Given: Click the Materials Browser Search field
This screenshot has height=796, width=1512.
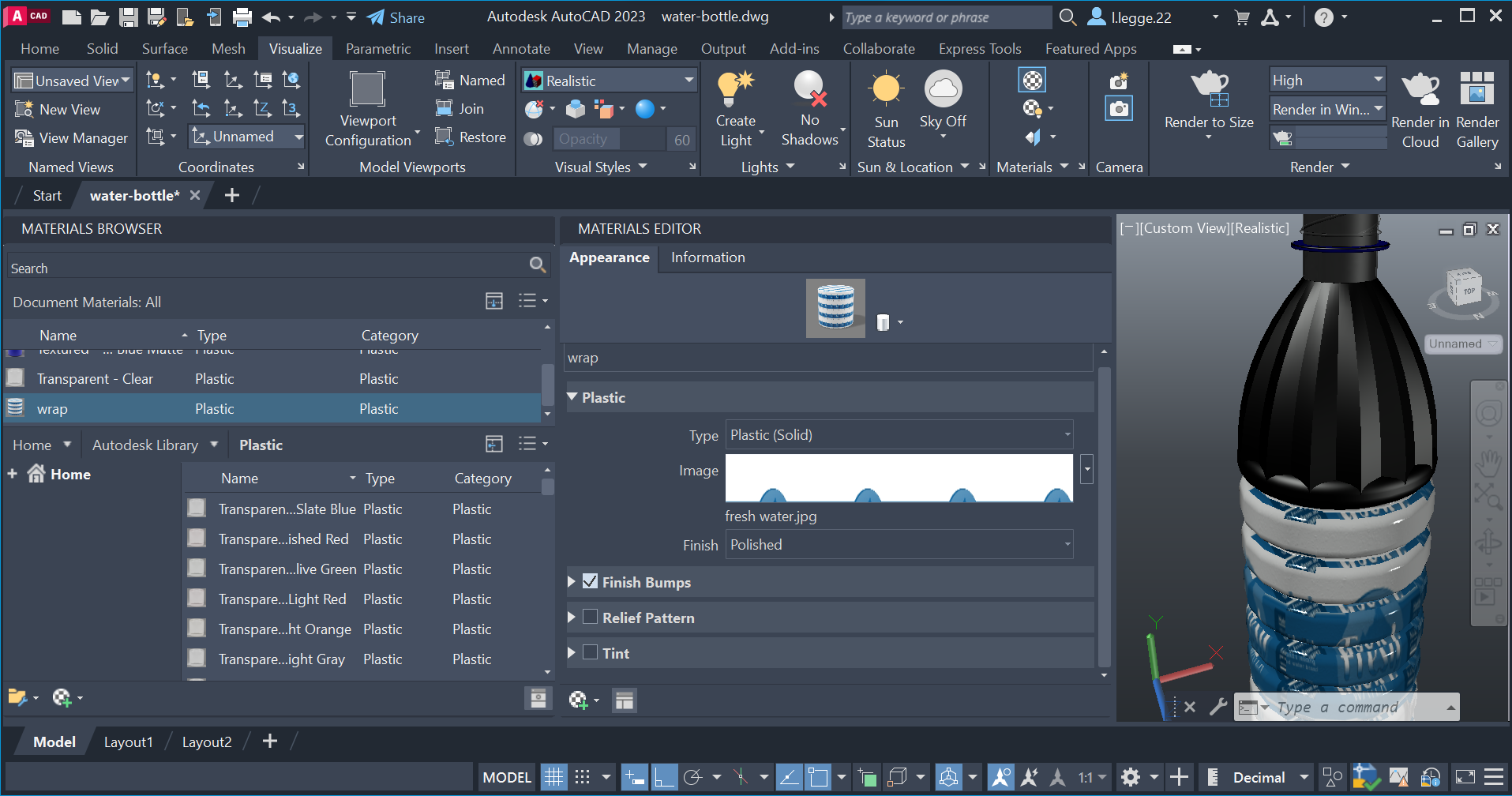Looking at the screenshot, I should [x=268, y=268].
